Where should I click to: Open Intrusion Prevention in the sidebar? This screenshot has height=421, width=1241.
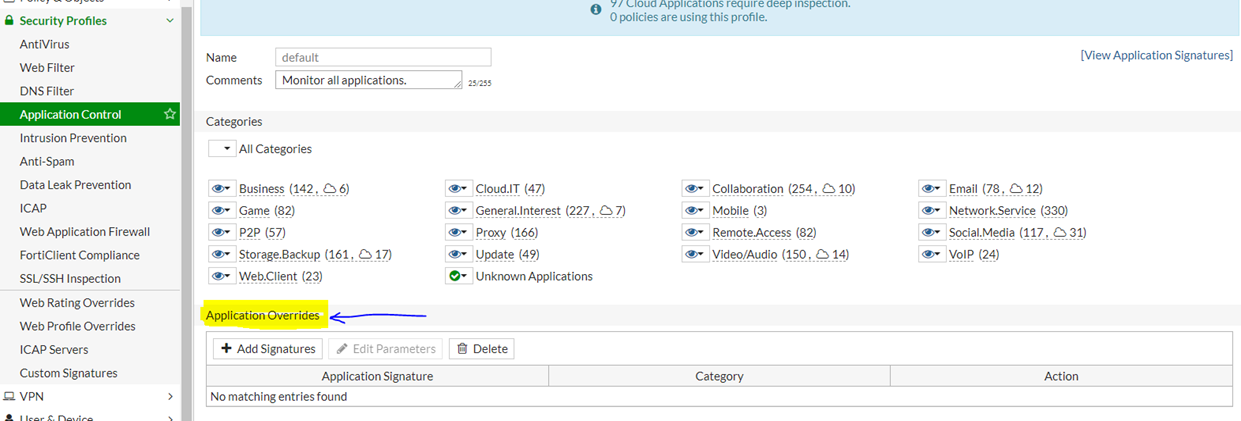pyautogui.click(x=73, y=138)
